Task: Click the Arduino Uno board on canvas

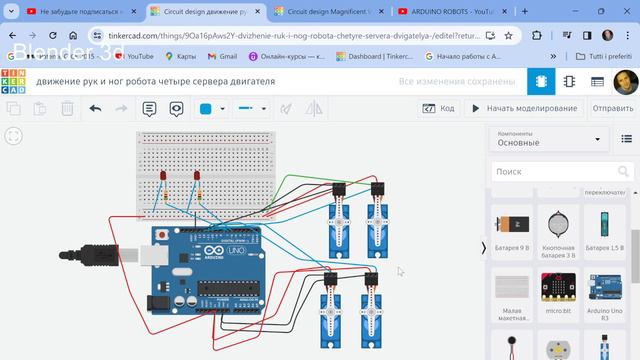Action: (208, 270)
